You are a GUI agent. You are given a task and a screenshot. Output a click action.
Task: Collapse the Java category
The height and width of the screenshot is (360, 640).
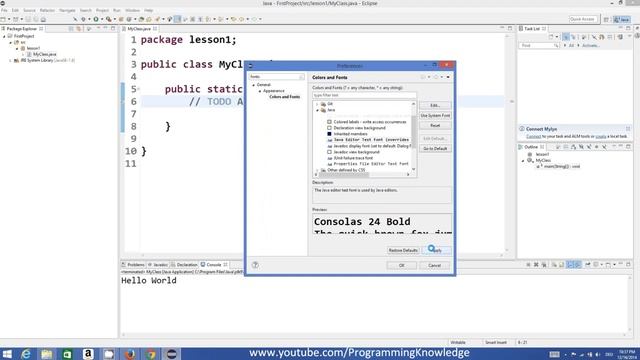(317, 110)
